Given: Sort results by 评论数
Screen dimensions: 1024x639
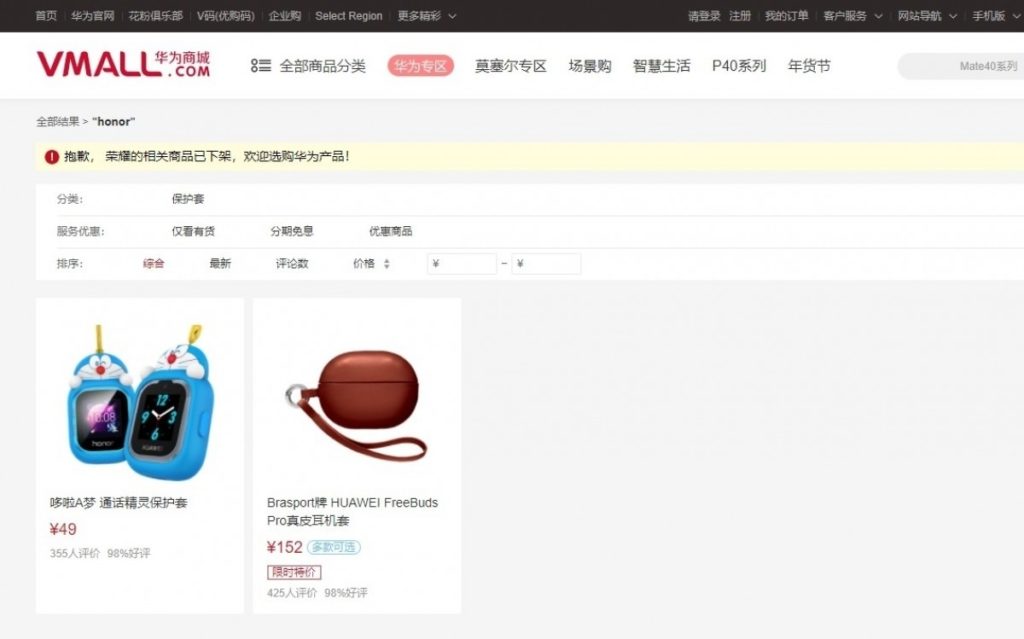Looking at the screenshot, I should (292, 264).
